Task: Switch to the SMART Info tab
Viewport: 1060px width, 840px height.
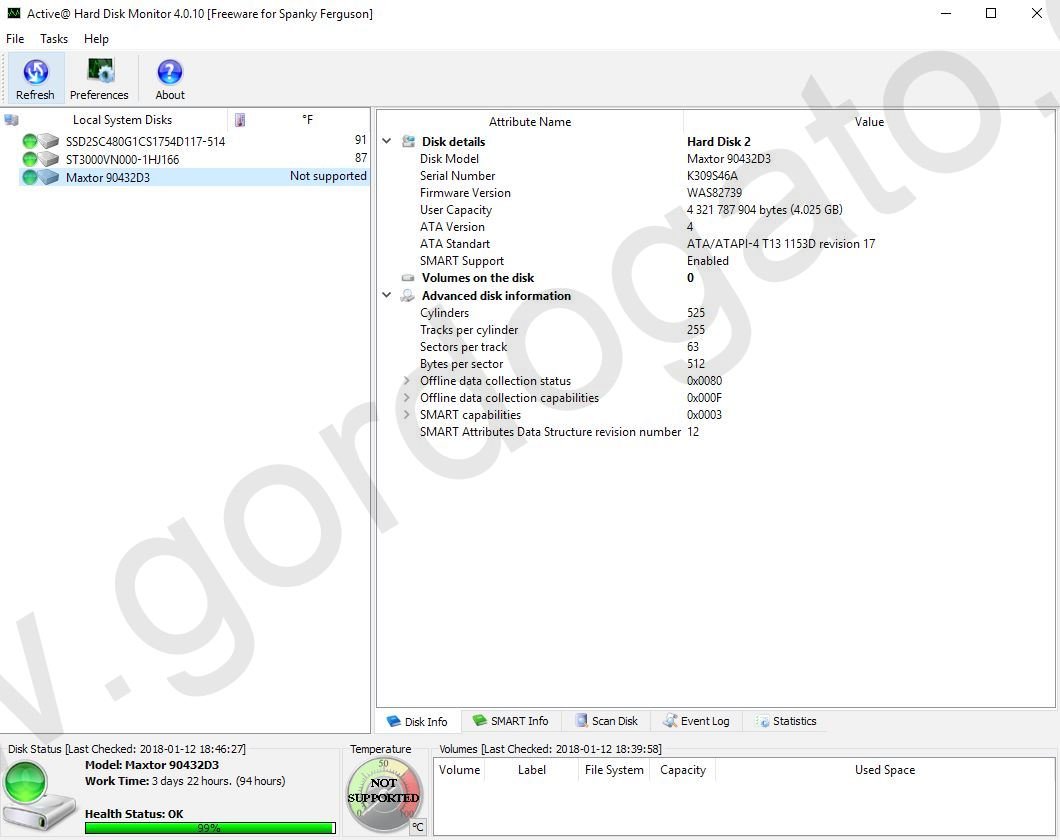Action: pos(510,721)
